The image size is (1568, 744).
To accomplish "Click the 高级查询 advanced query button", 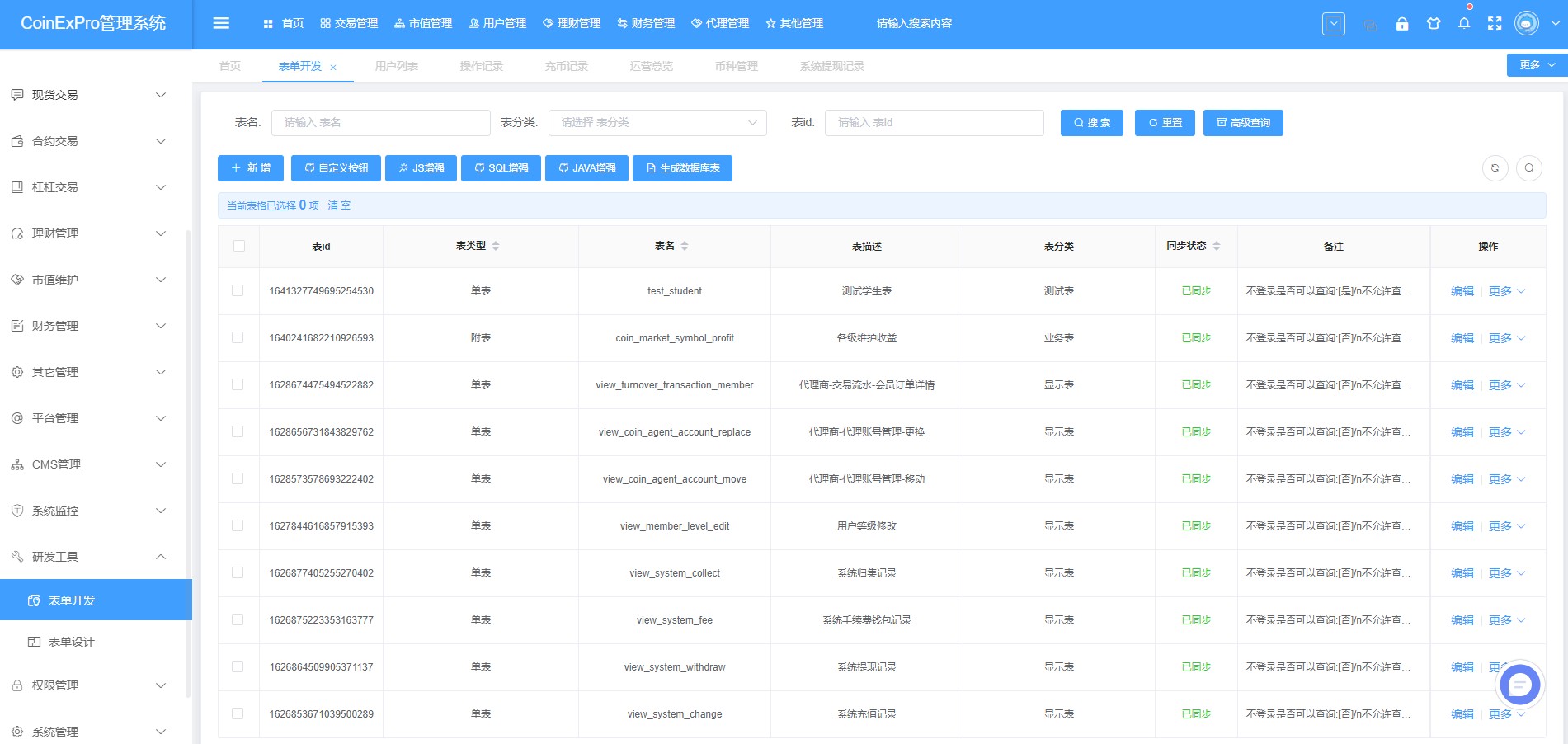I will 1243,123.
